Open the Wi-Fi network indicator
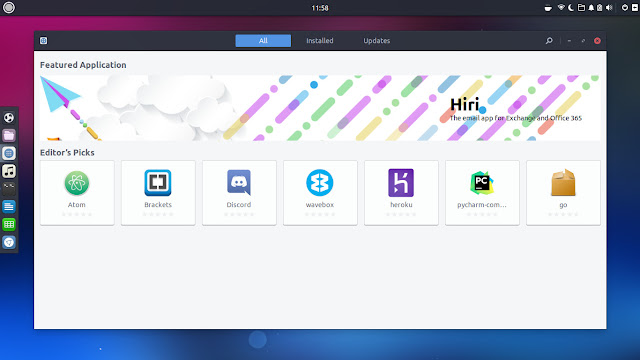The height and width of the screenshot is (360, 640). click(x=561, y=8)
